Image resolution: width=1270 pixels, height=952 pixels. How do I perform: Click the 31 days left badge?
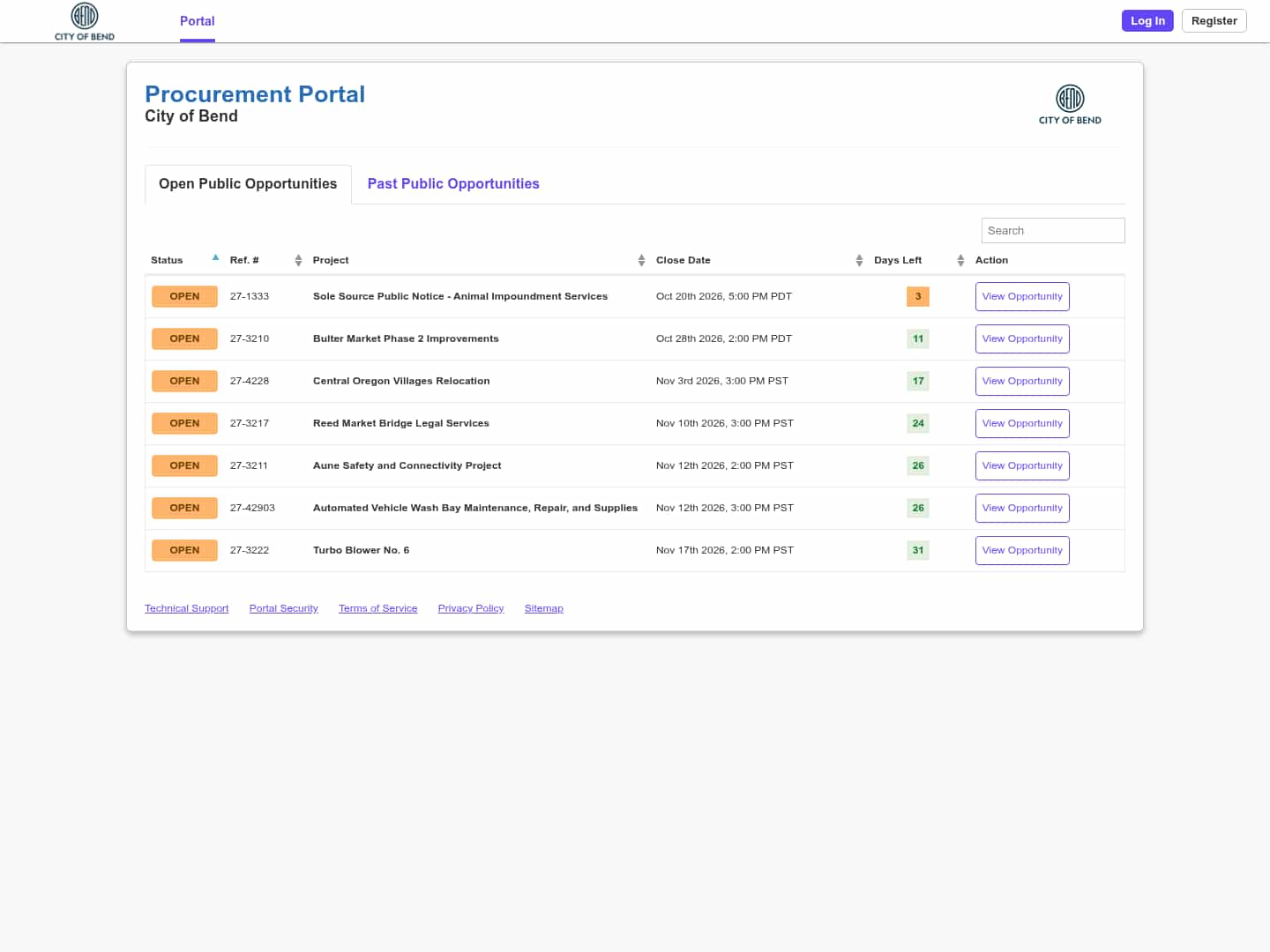[918, 550]
